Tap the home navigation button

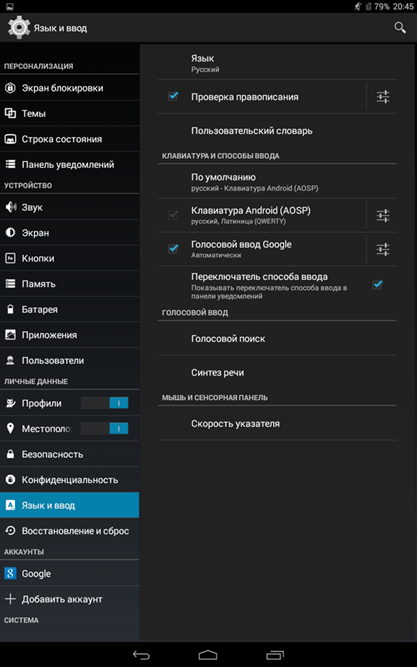[208, 655]
